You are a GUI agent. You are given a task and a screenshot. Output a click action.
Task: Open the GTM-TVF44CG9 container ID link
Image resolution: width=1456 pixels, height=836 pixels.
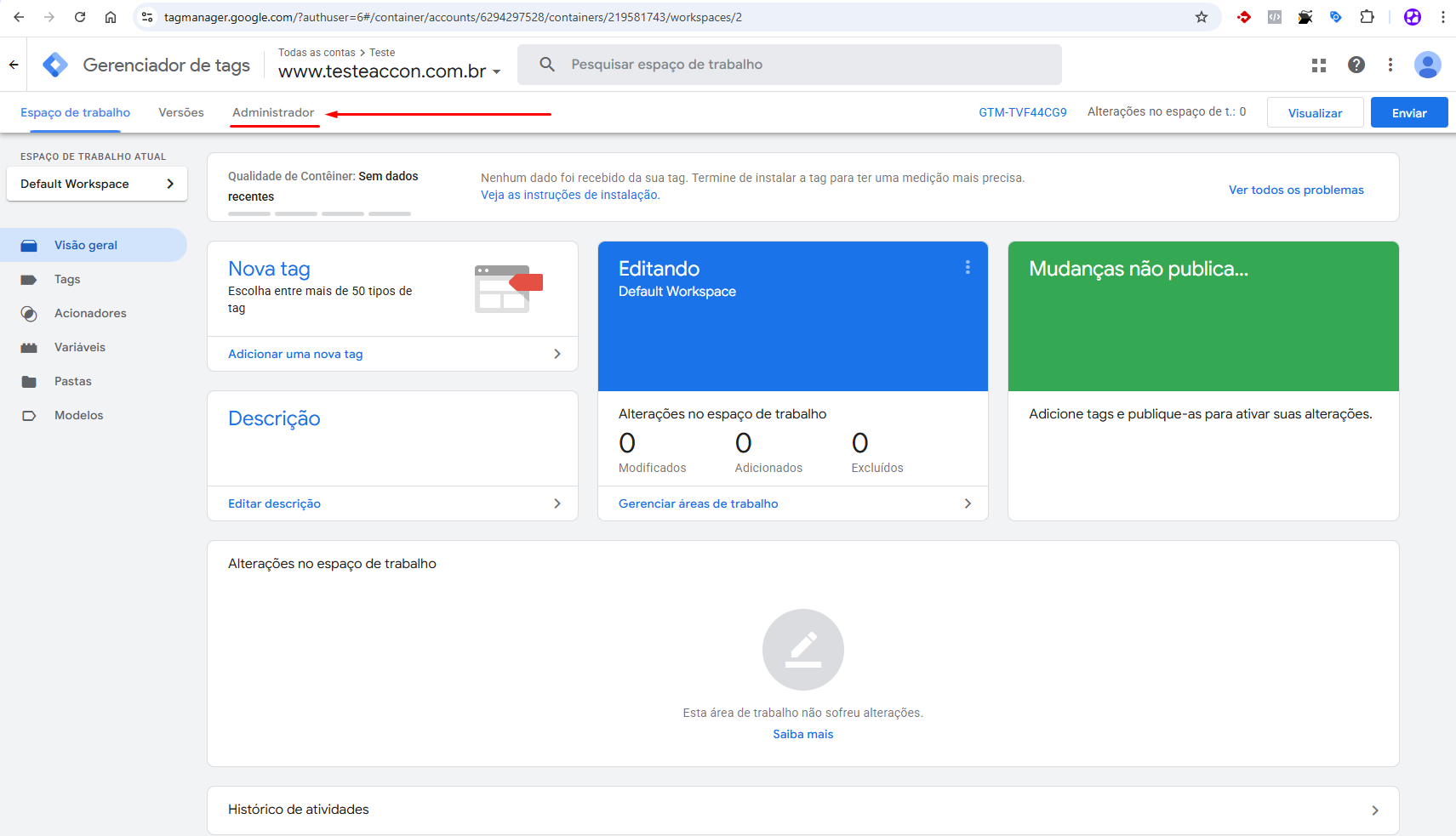1023,112
